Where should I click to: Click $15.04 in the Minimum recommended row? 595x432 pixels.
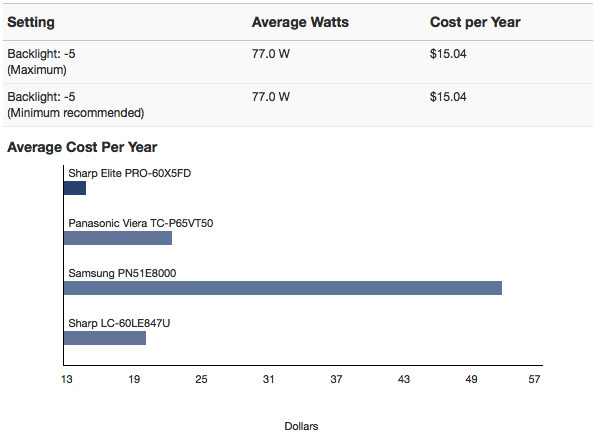[x=448, y=97]
